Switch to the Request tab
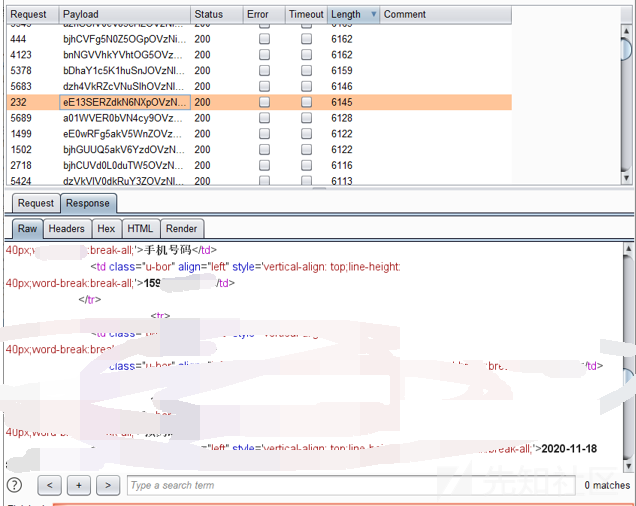The width and height of the screenshot is (636, 506). (36, 203)
